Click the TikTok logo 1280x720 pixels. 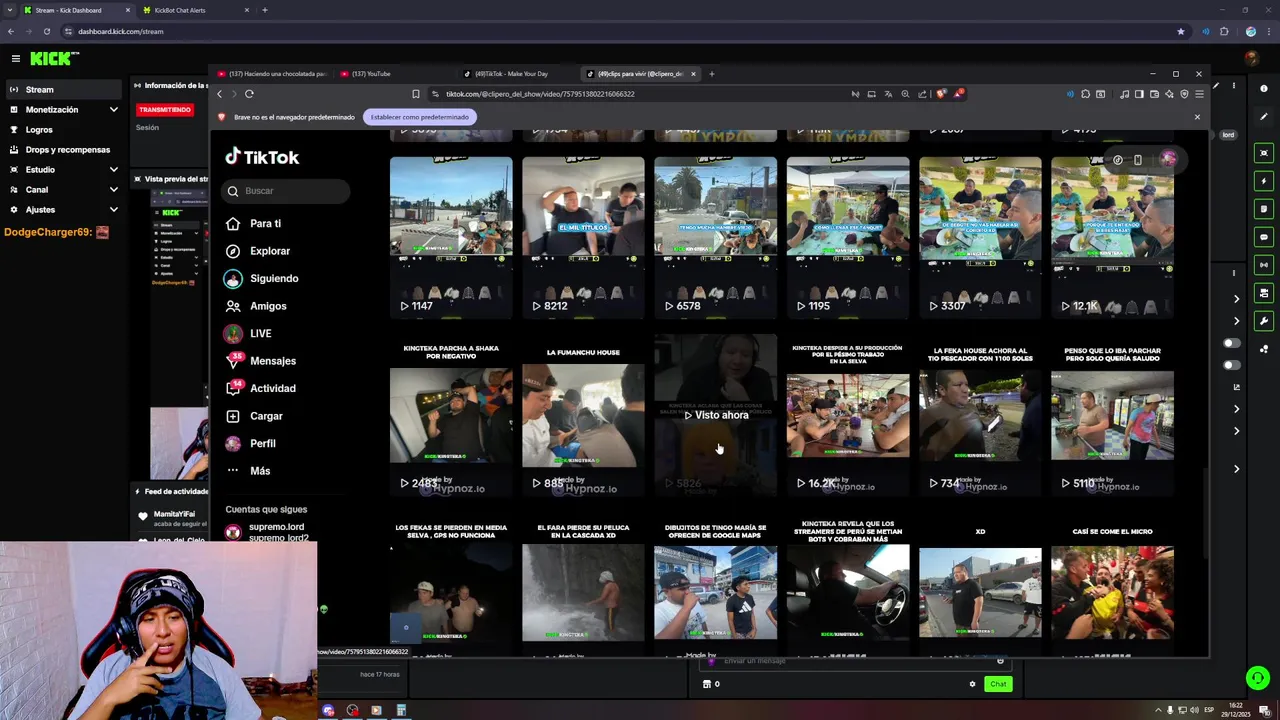click(x=262, y=157)
